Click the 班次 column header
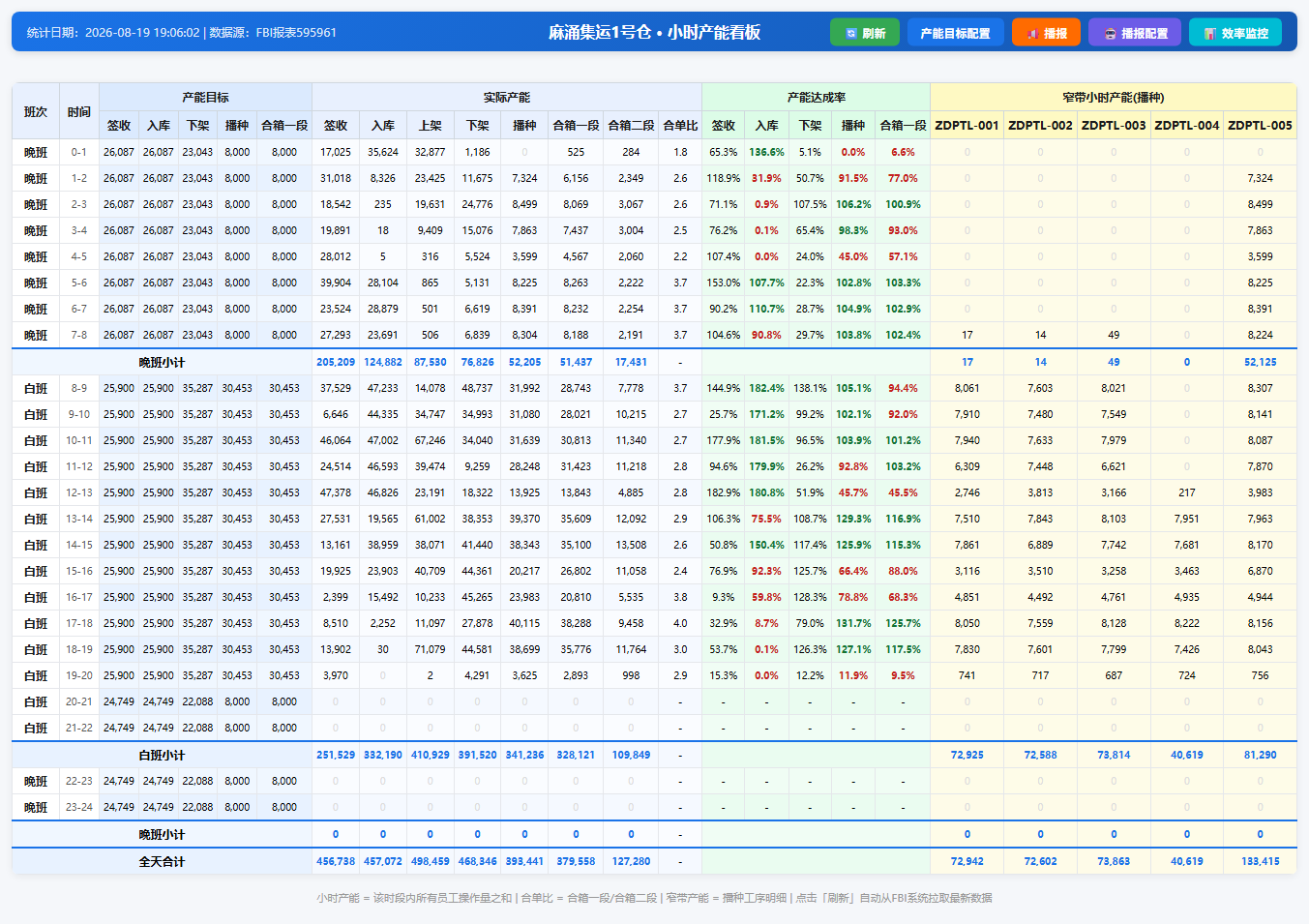 [x=36, y=111]
